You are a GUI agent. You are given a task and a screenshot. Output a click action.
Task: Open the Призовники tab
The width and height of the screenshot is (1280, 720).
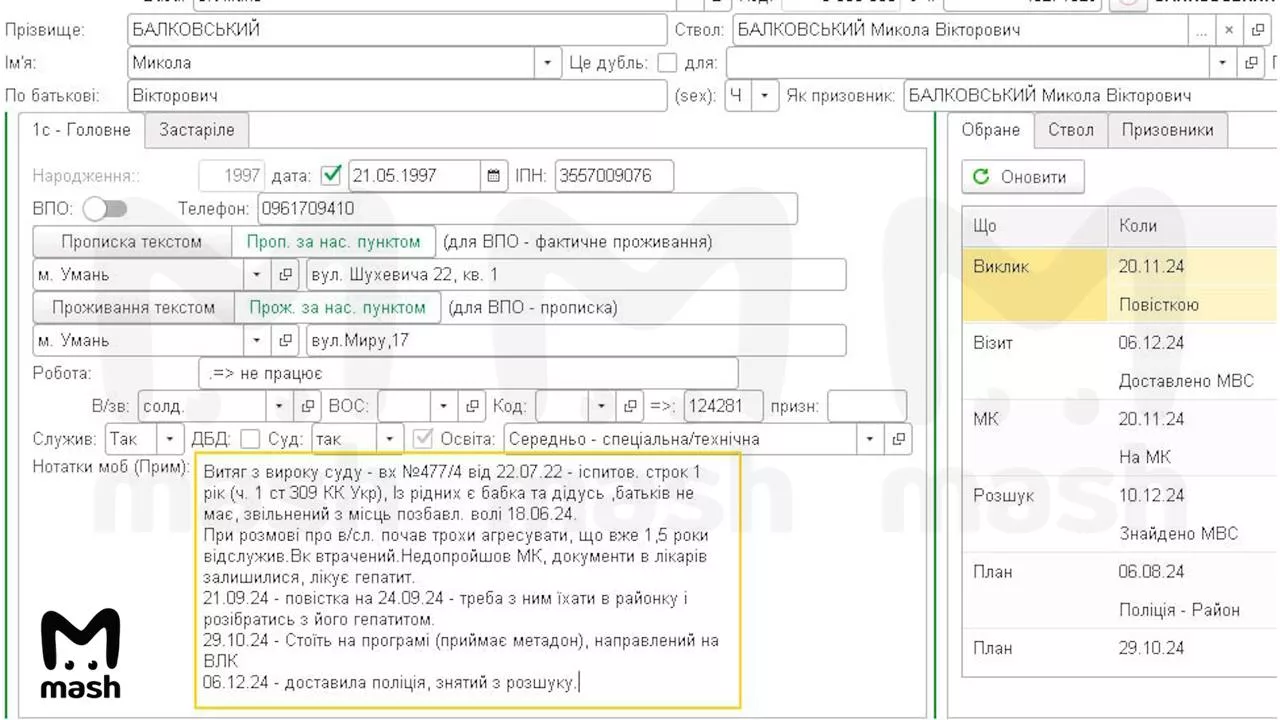[1167, 130]
